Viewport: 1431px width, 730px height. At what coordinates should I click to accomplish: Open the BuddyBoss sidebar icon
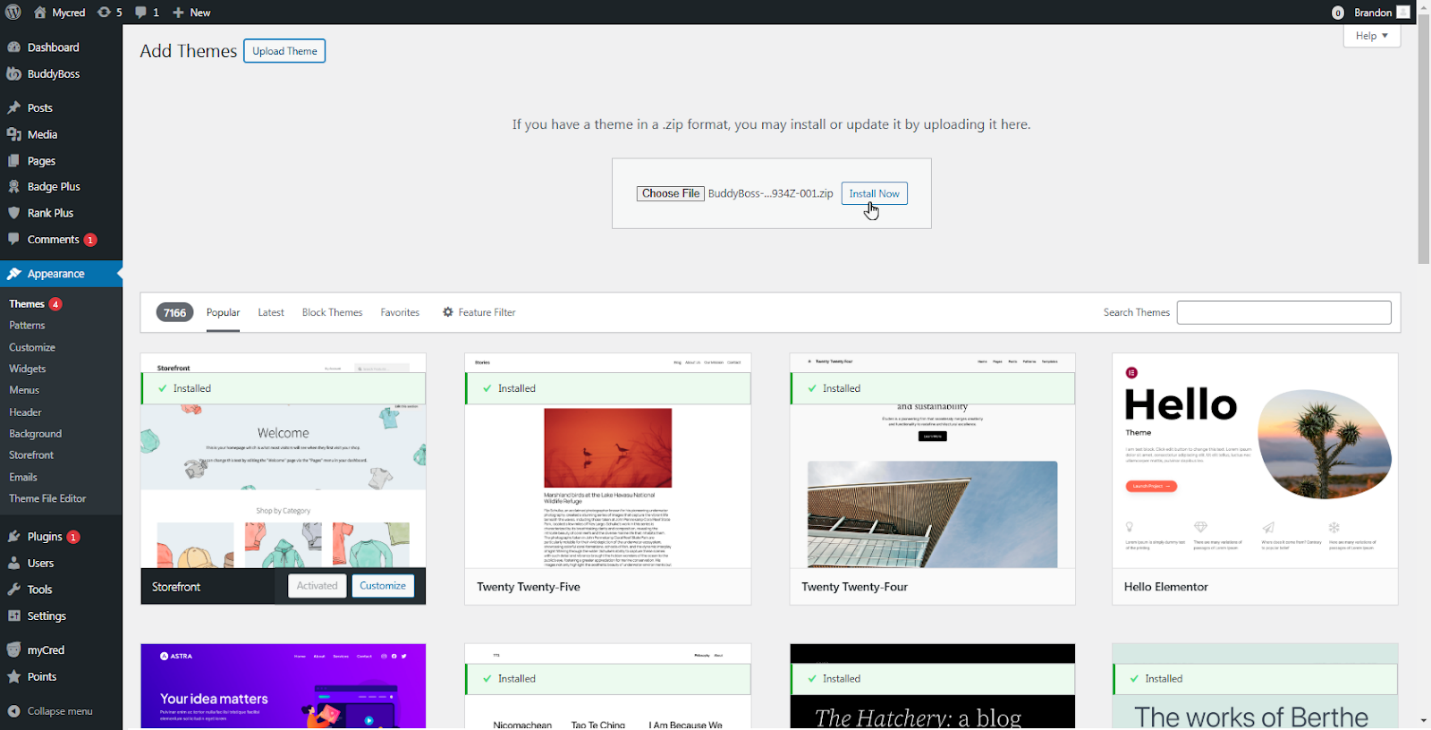(x=14, y=74)
